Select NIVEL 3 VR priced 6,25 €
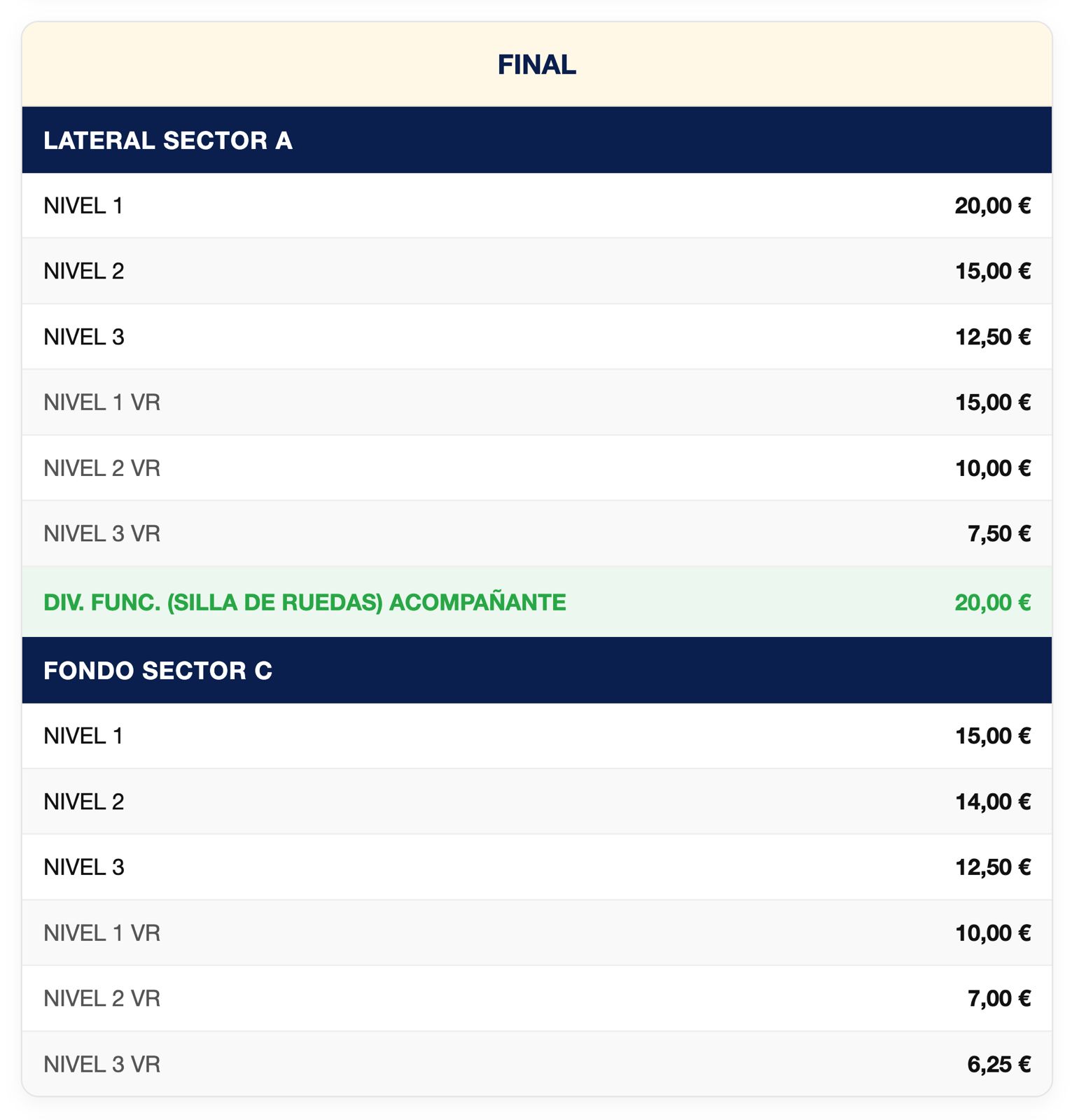Screen dimensions: 1072x1120 coord(536,1064)
